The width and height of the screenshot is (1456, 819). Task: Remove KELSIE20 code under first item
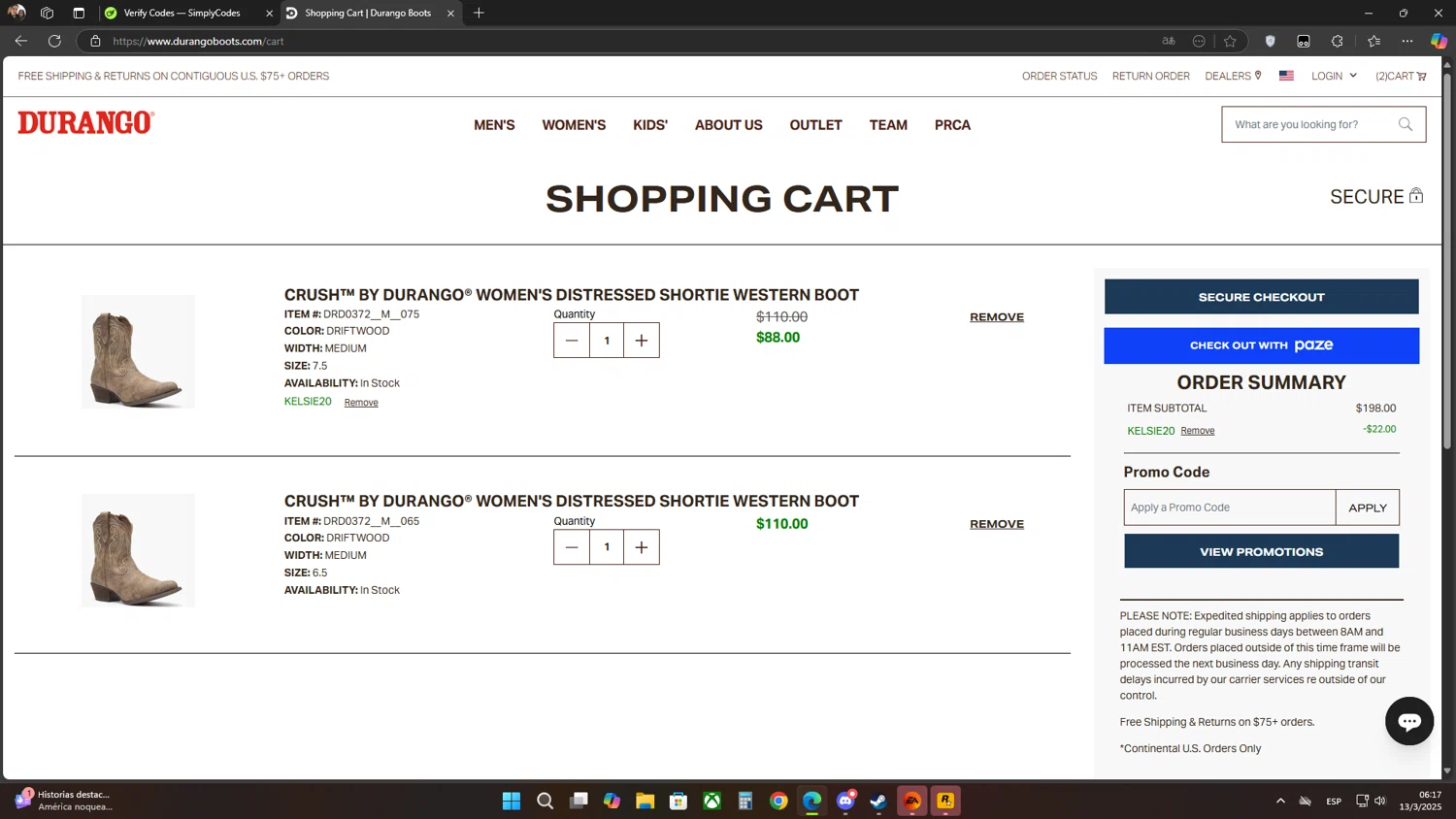coord(361,403)
